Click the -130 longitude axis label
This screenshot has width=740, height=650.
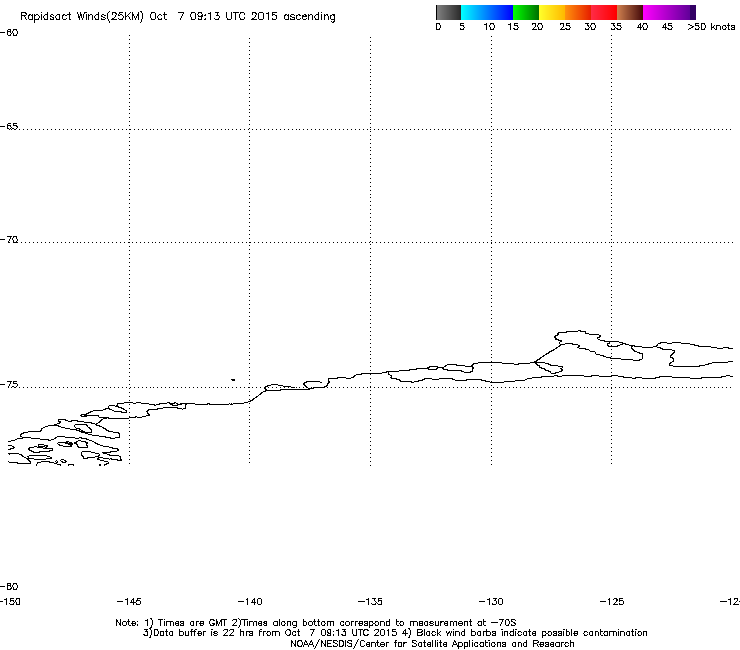tap(491, 601)
